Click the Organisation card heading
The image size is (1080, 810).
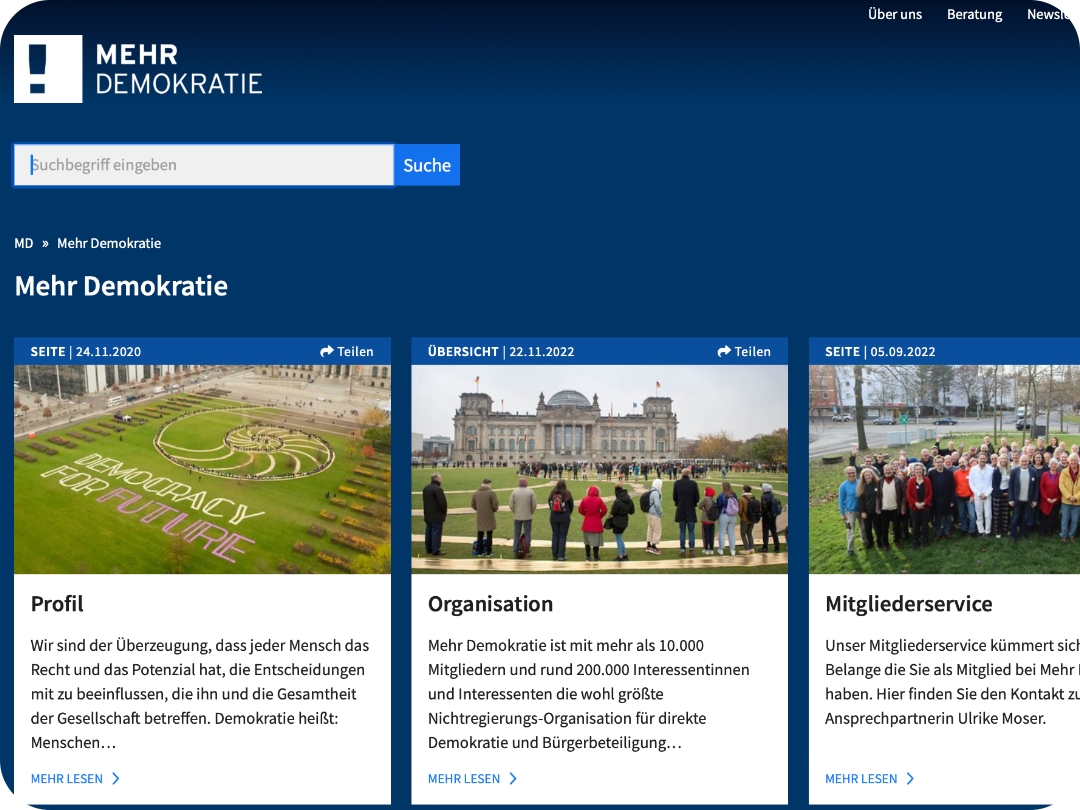click(x=490, y=604)
